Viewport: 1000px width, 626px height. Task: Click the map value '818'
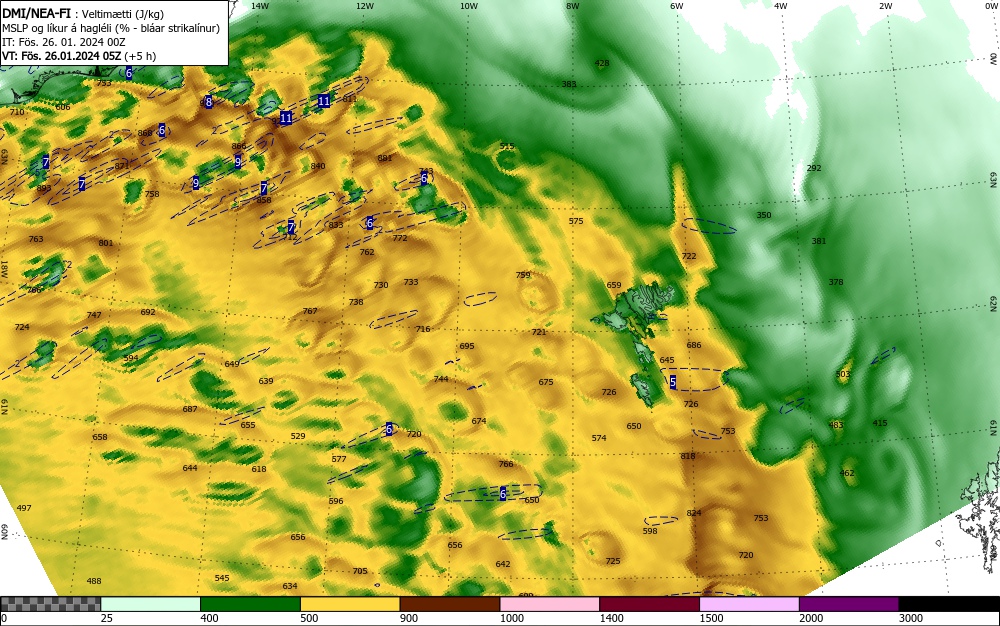coord(688,456)
